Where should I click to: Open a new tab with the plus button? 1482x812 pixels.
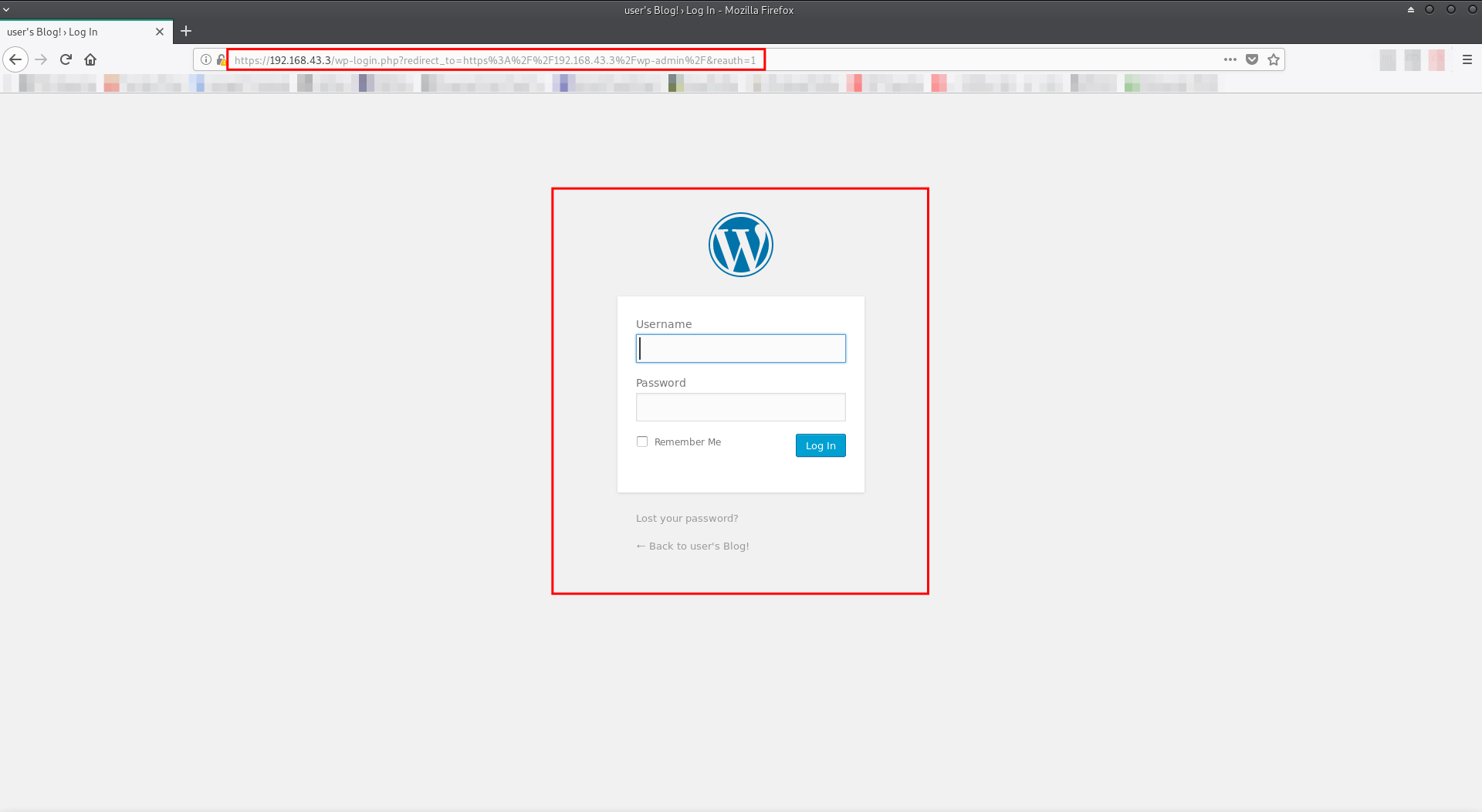pos(186,32)
